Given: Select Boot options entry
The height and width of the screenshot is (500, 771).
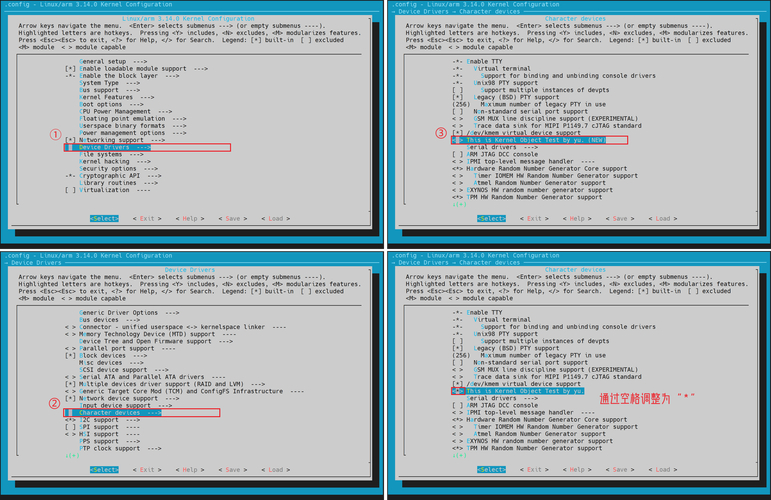Looking at the screenshot, I should tap(111, 104).
